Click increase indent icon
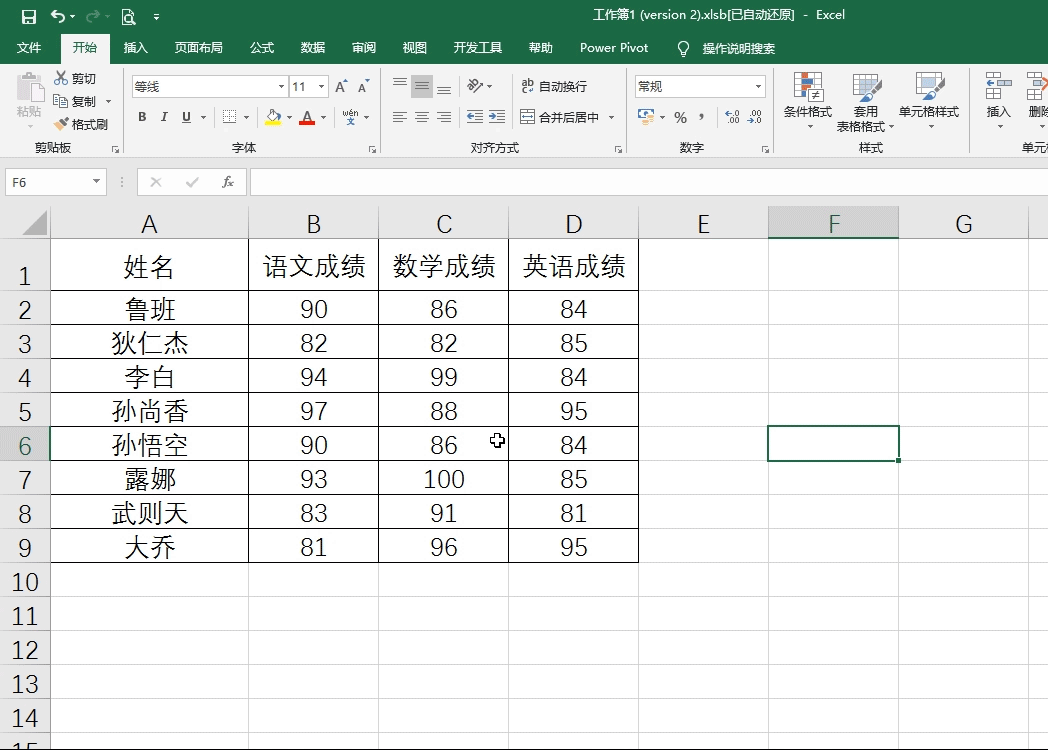Screen dimensions: 1048x750 (497, 117)
